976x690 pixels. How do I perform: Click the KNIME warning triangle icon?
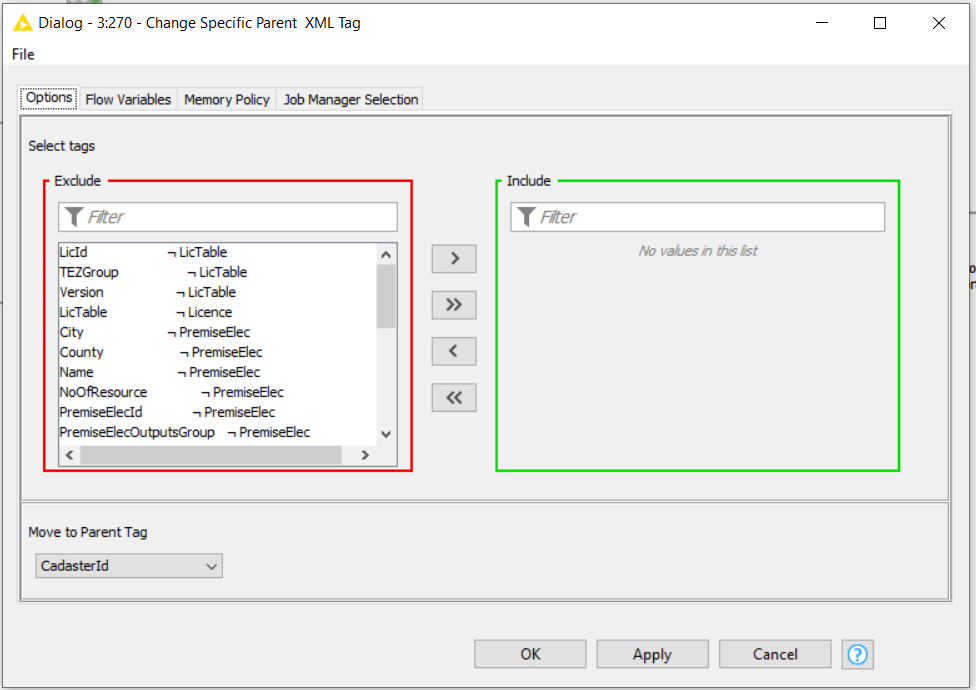pos(22,23)
